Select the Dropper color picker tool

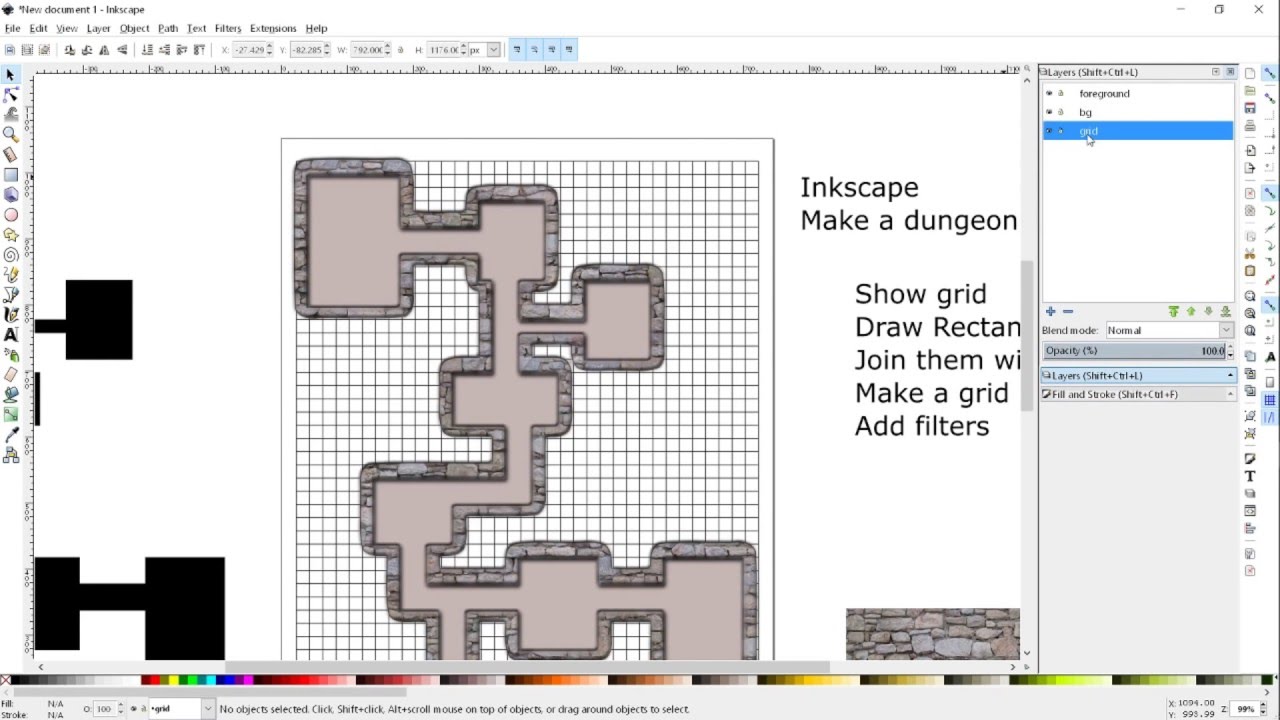[11, 436]
